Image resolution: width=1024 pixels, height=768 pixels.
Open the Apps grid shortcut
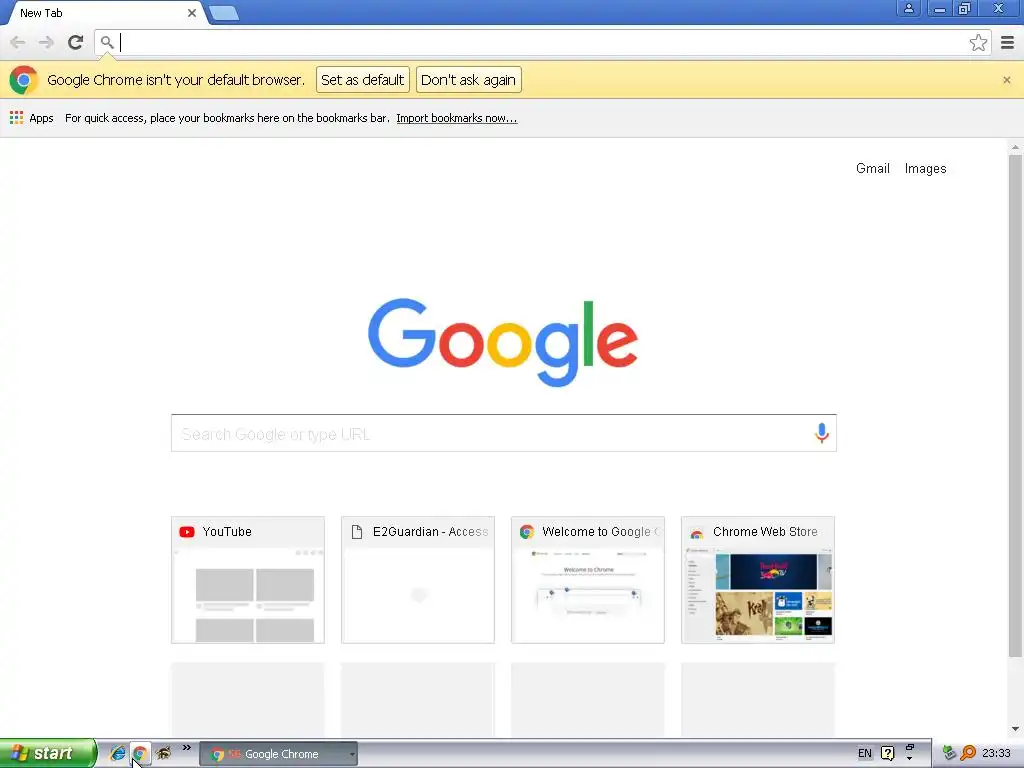31,118
